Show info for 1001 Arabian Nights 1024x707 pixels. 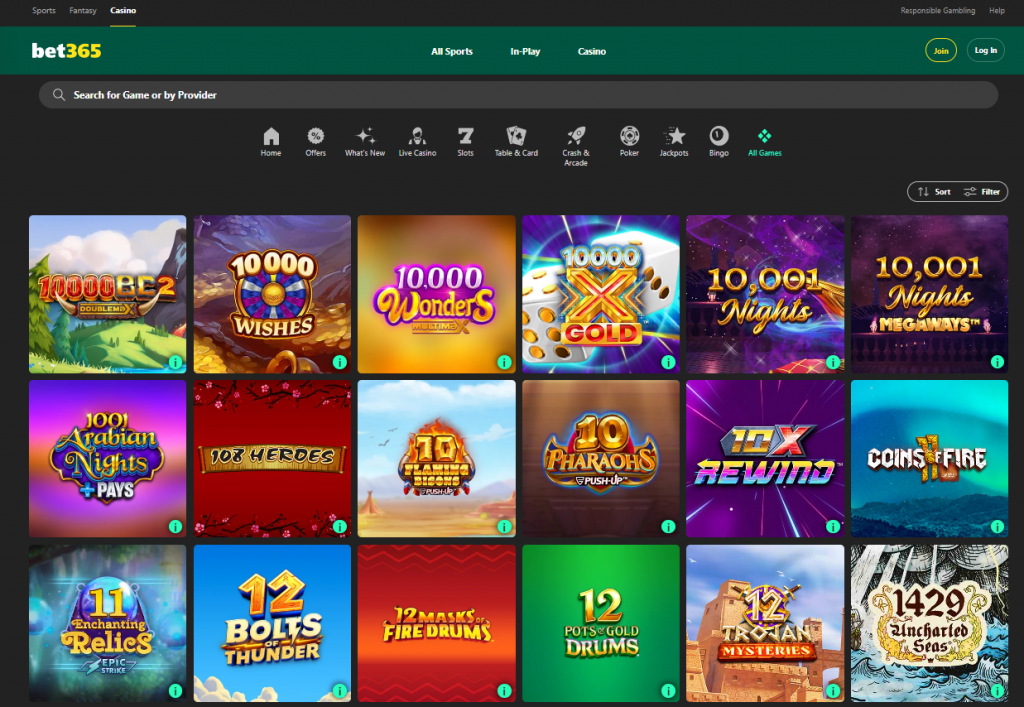tap(175, 526)
